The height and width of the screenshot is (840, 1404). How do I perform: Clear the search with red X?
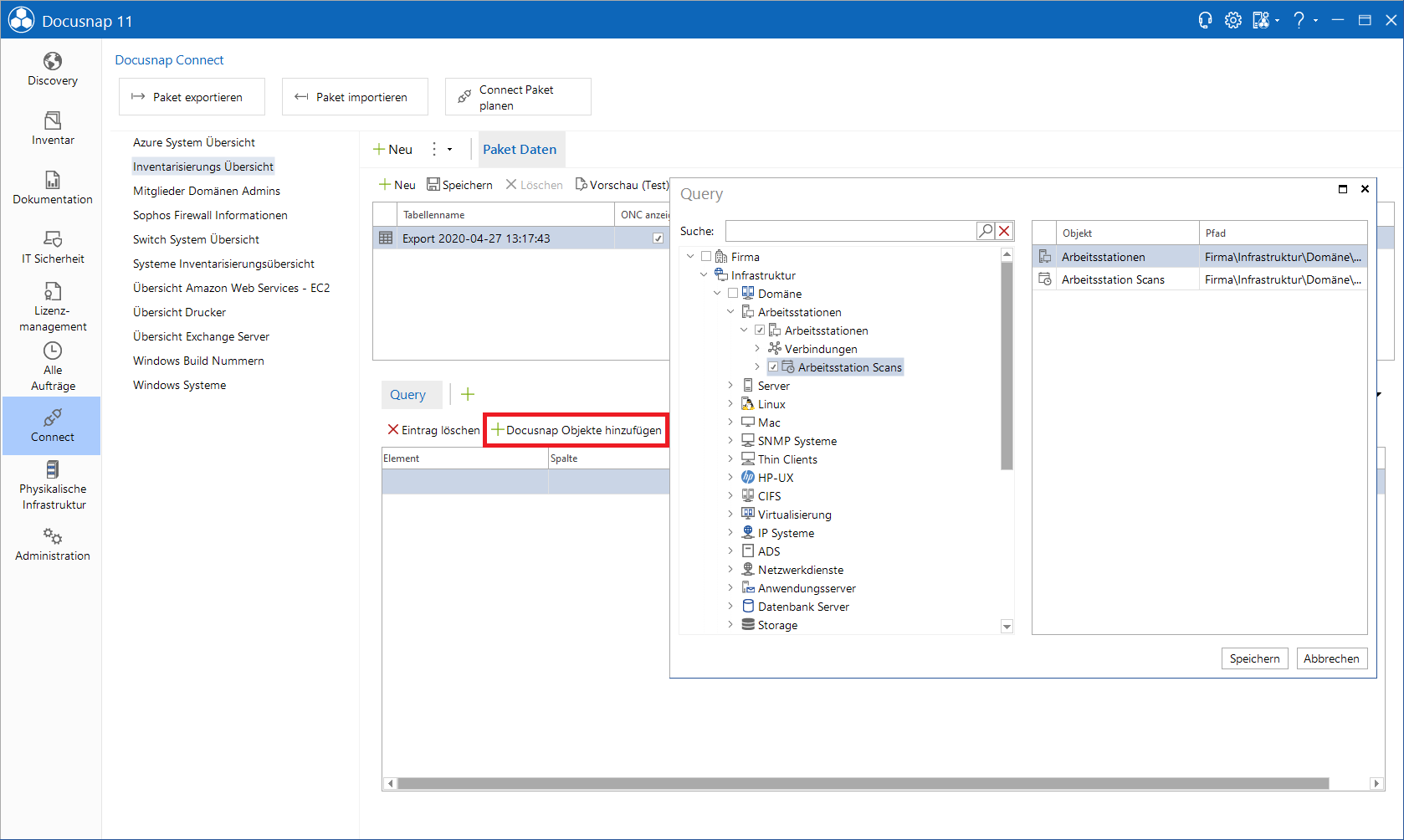click(1005, 231)
